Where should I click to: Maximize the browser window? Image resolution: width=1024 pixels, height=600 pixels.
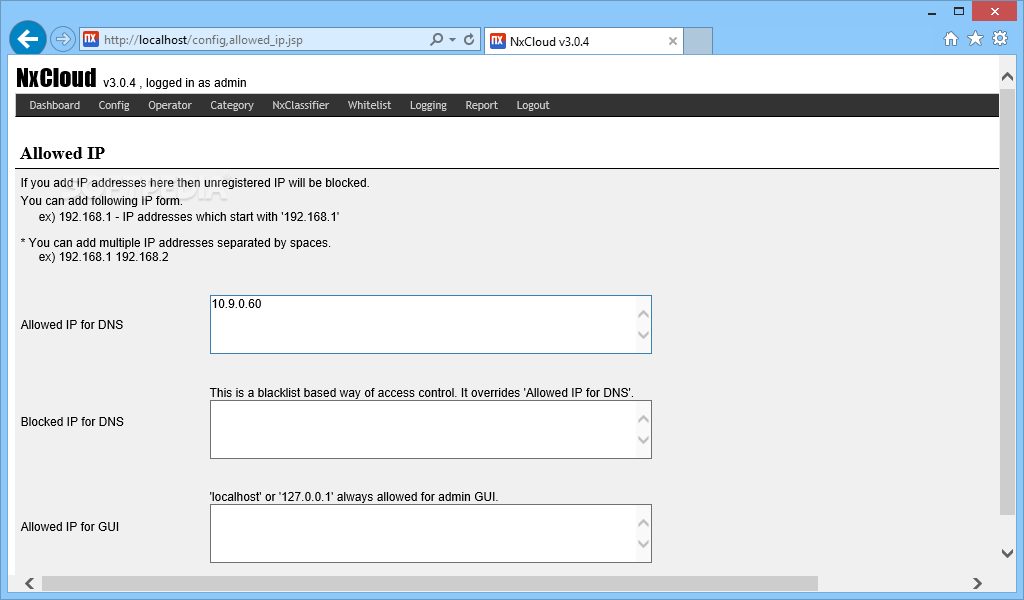959,11
